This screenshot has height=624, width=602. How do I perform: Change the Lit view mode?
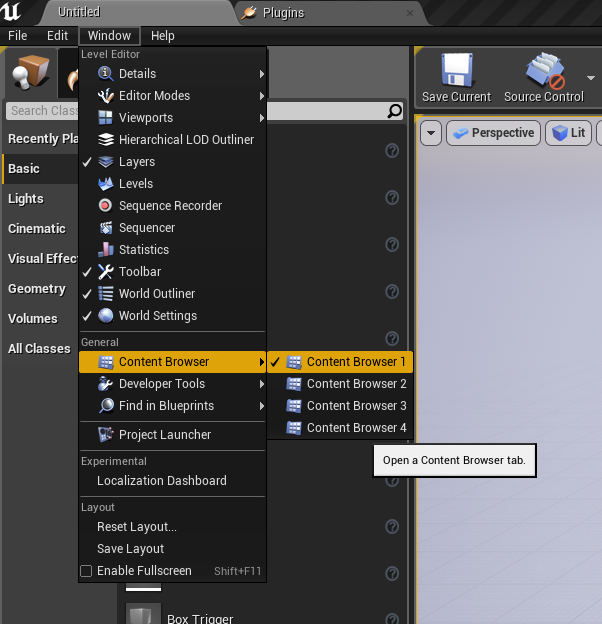(568, 133)
